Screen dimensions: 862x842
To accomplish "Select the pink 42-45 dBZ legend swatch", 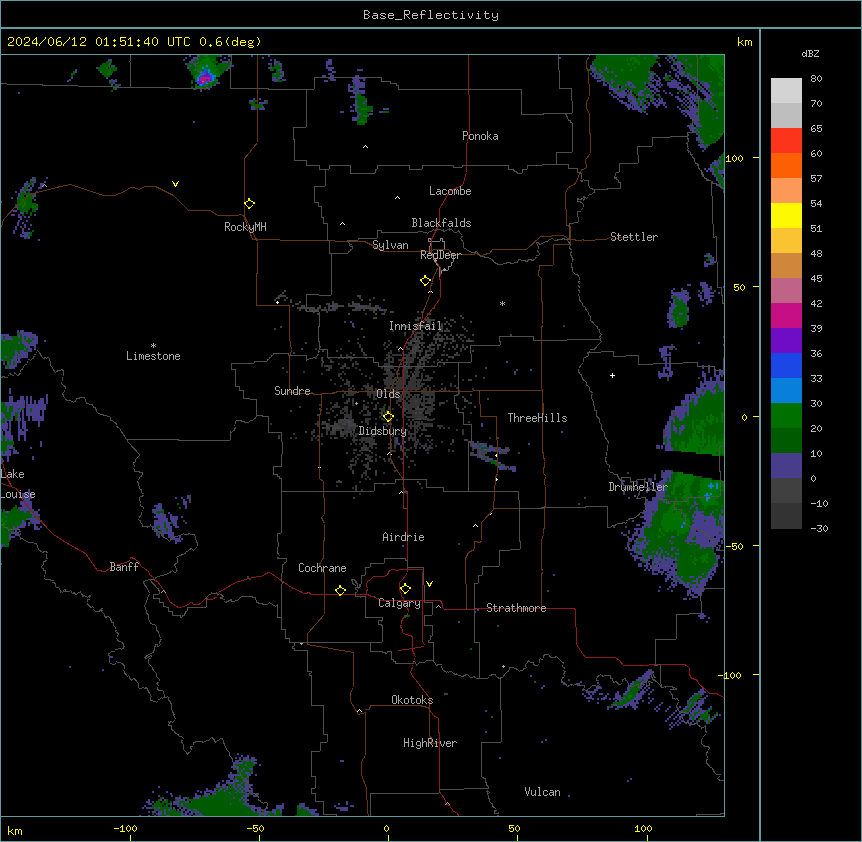I will point(786,291).
